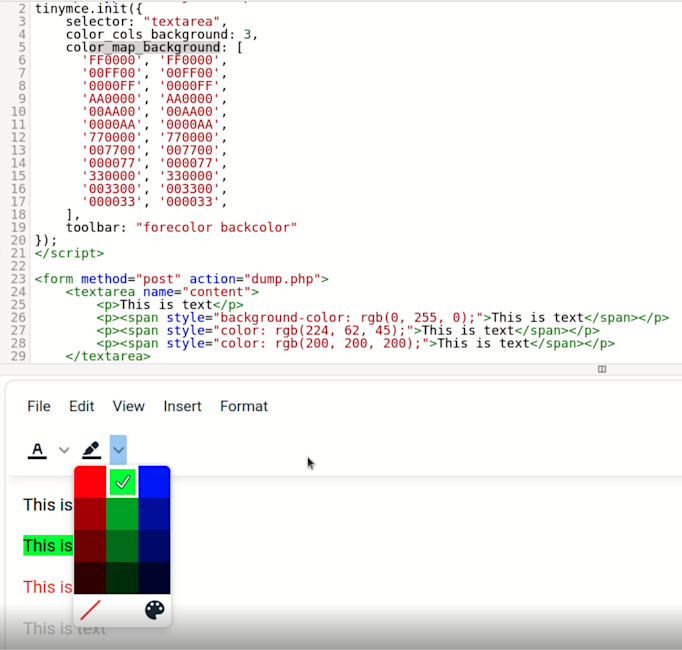Click the rgb(0, 255, 0) background-color line
The width and height of the screenshot is (682, 650).
point(383,318)
